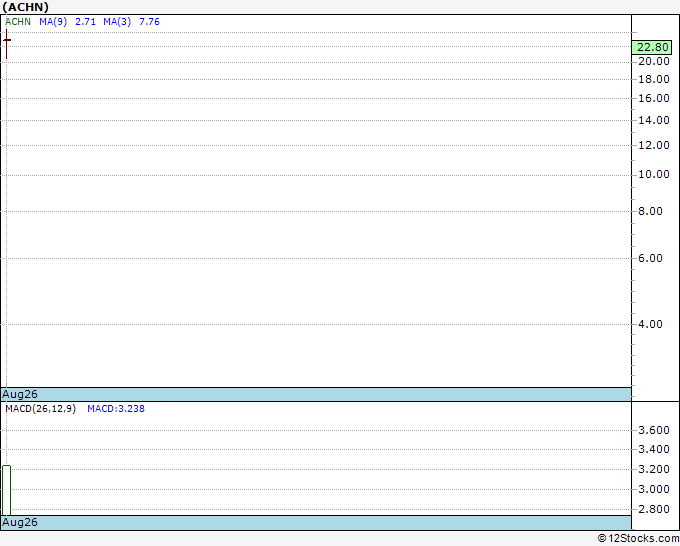Click the 8.00 price axis label
This screenshot has height=546, width=680.
click(650, 211)
